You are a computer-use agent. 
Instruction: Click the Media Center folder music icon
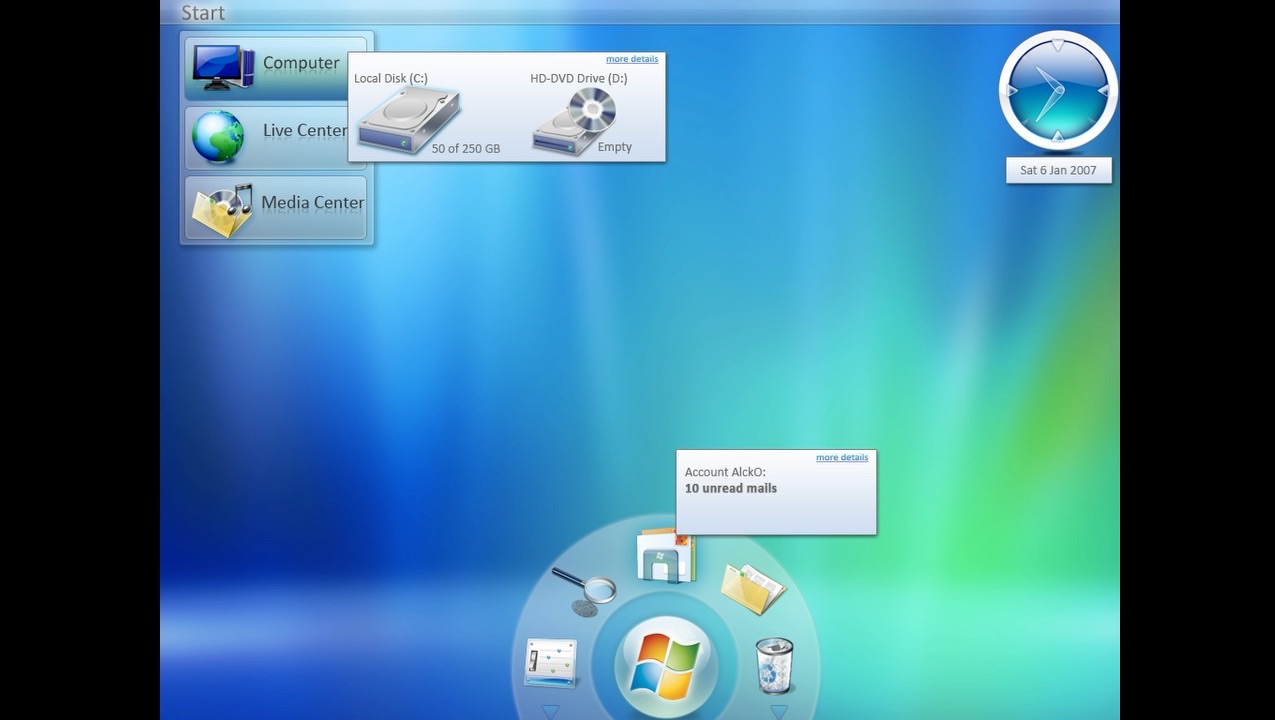coord(222,209)
